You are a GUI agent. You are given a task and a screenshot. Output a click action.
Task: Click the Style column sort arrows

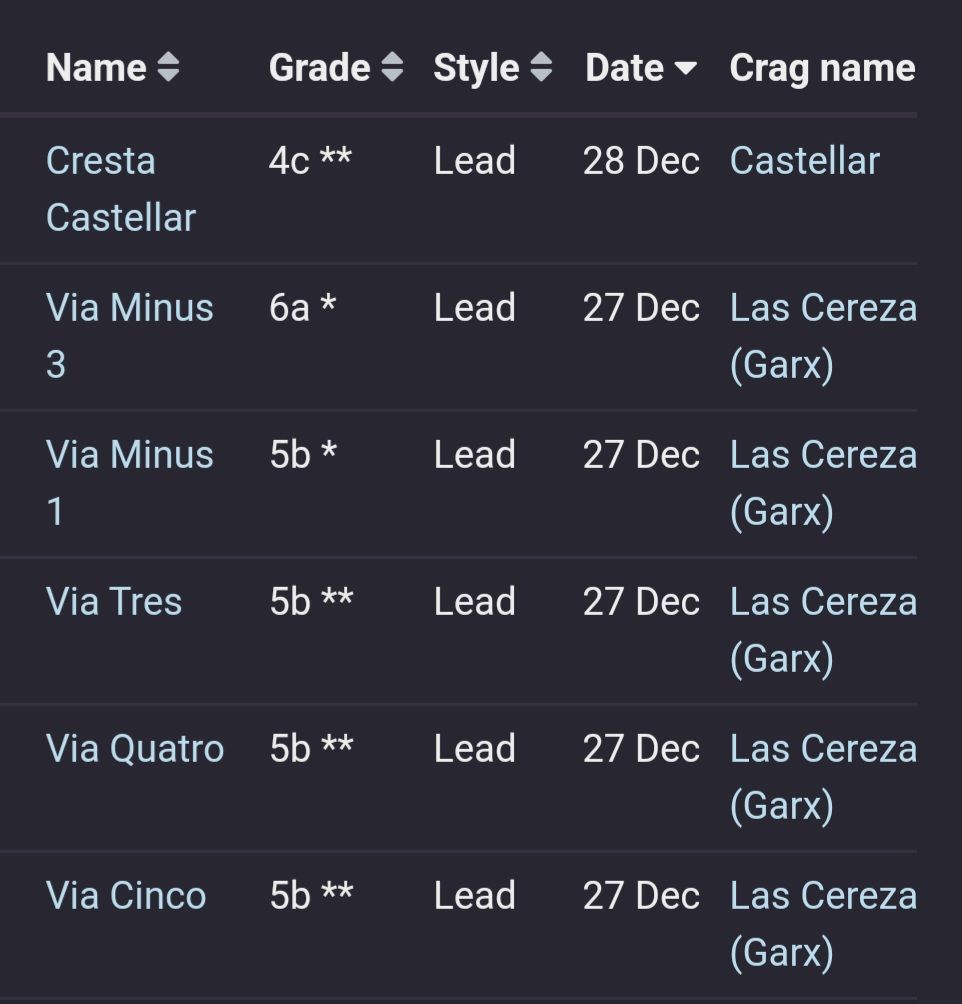pyautogui.click(x=541, y=68)
